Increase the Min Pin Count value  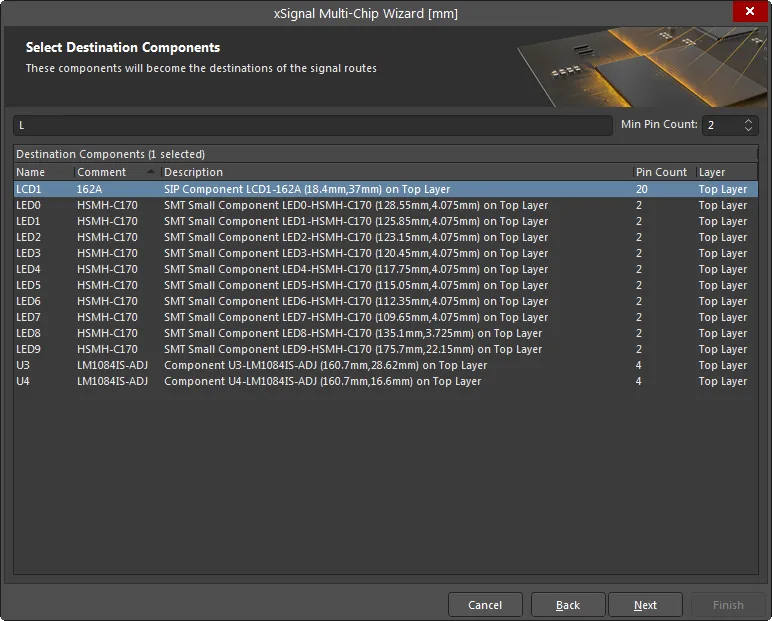point(748,120)
